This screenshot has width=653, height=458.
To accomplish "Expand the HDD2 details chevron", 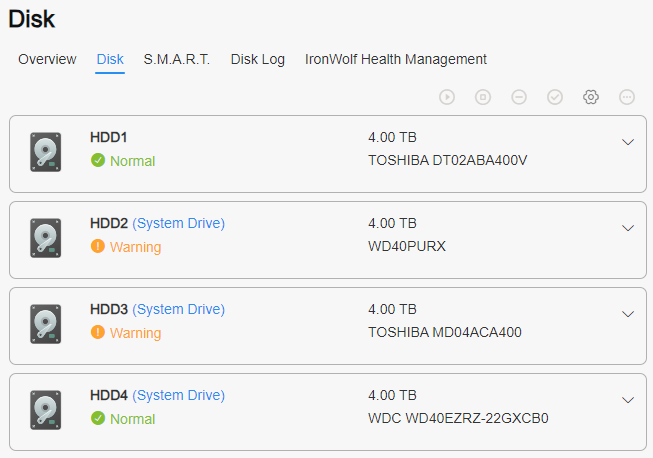I will pyautogui.click(x=628, y=228).
